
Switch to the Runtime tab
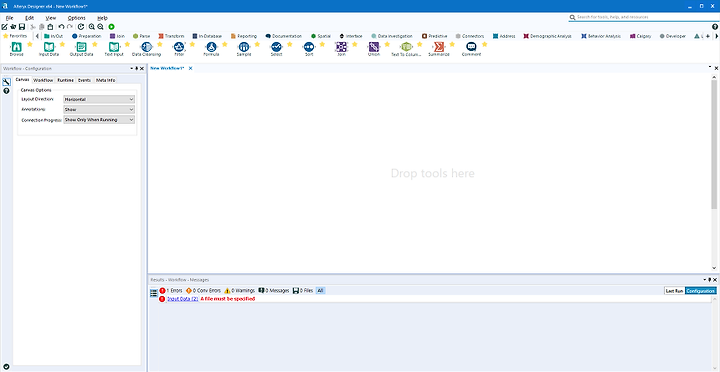(66, 80)
